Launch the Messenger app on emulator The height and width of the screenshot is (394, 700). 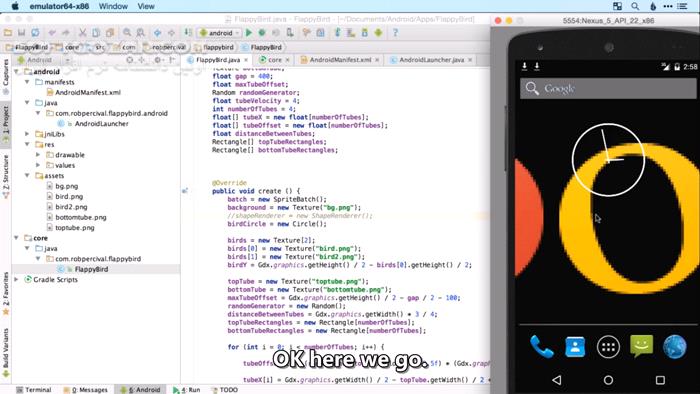coord(642,346)
